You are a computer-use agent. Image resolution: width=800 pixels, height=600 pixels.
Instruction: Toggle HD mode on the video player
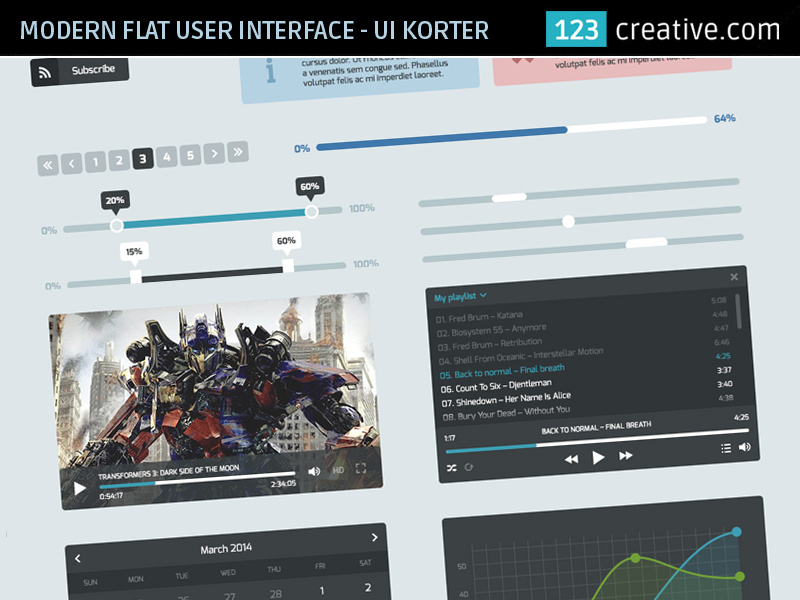pos(337,471)
